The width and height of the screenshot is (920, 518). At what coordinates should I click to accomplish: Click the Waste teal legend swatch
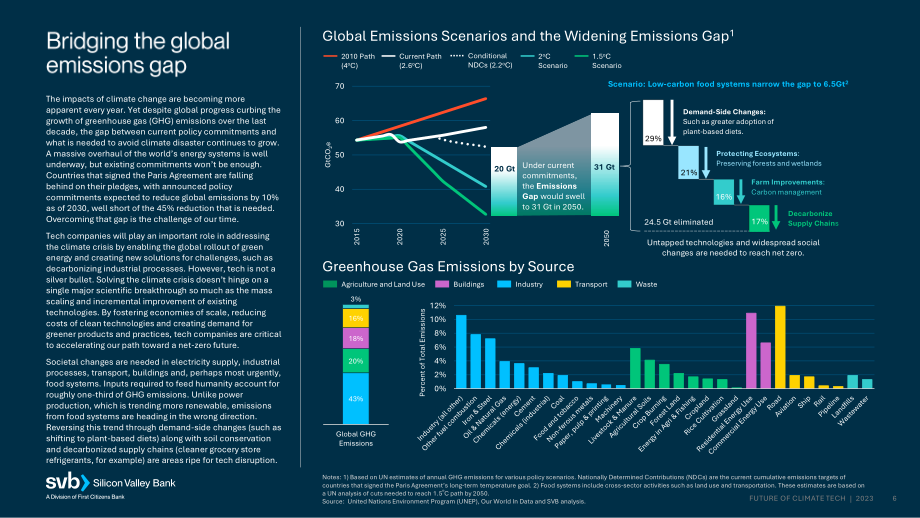tap(624, 285)
